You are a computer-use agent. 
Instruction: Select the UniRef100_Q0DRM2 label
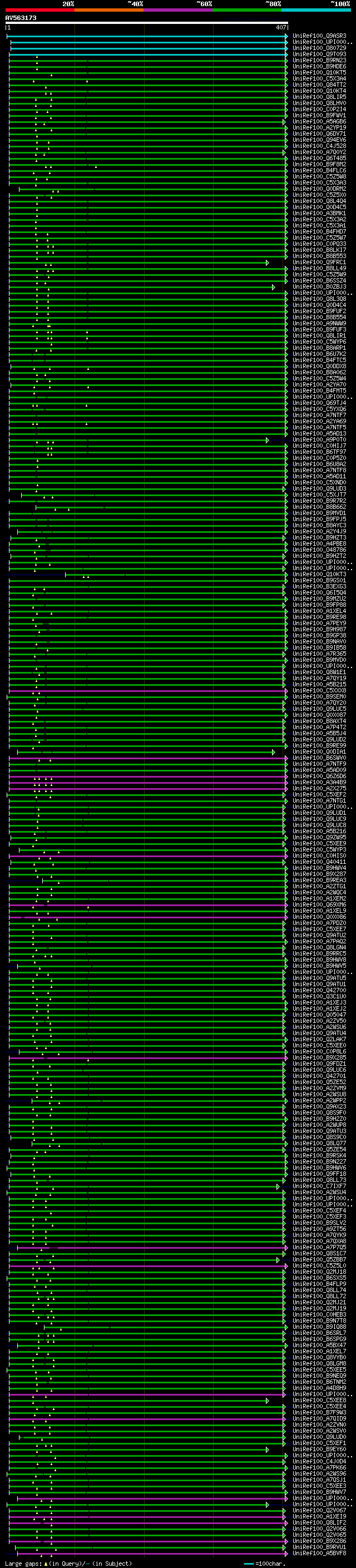[319, 189]
